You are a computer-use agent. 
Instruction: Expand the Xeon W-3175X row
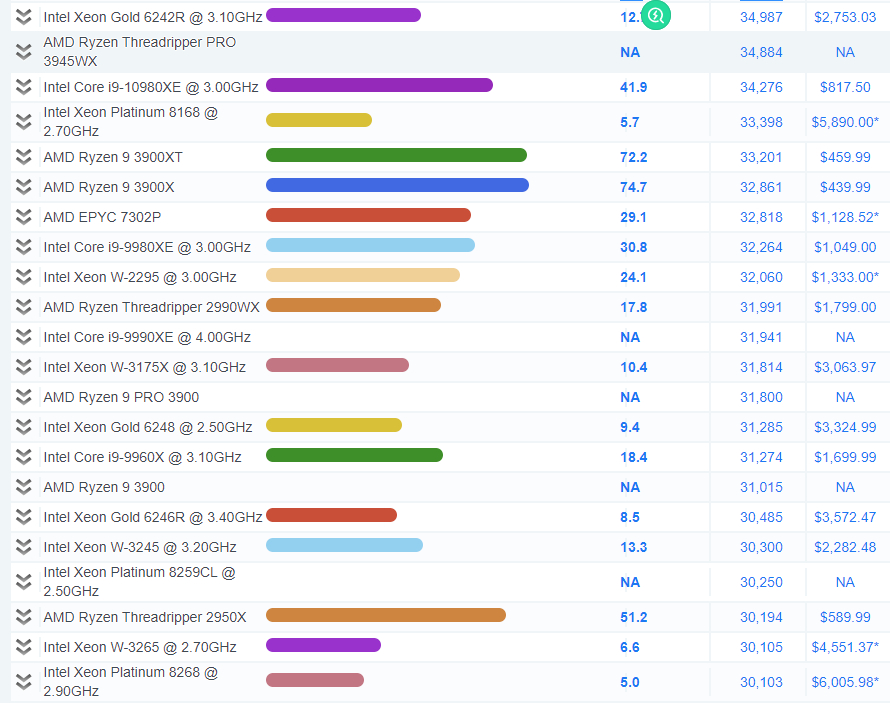tap(23, 367)
